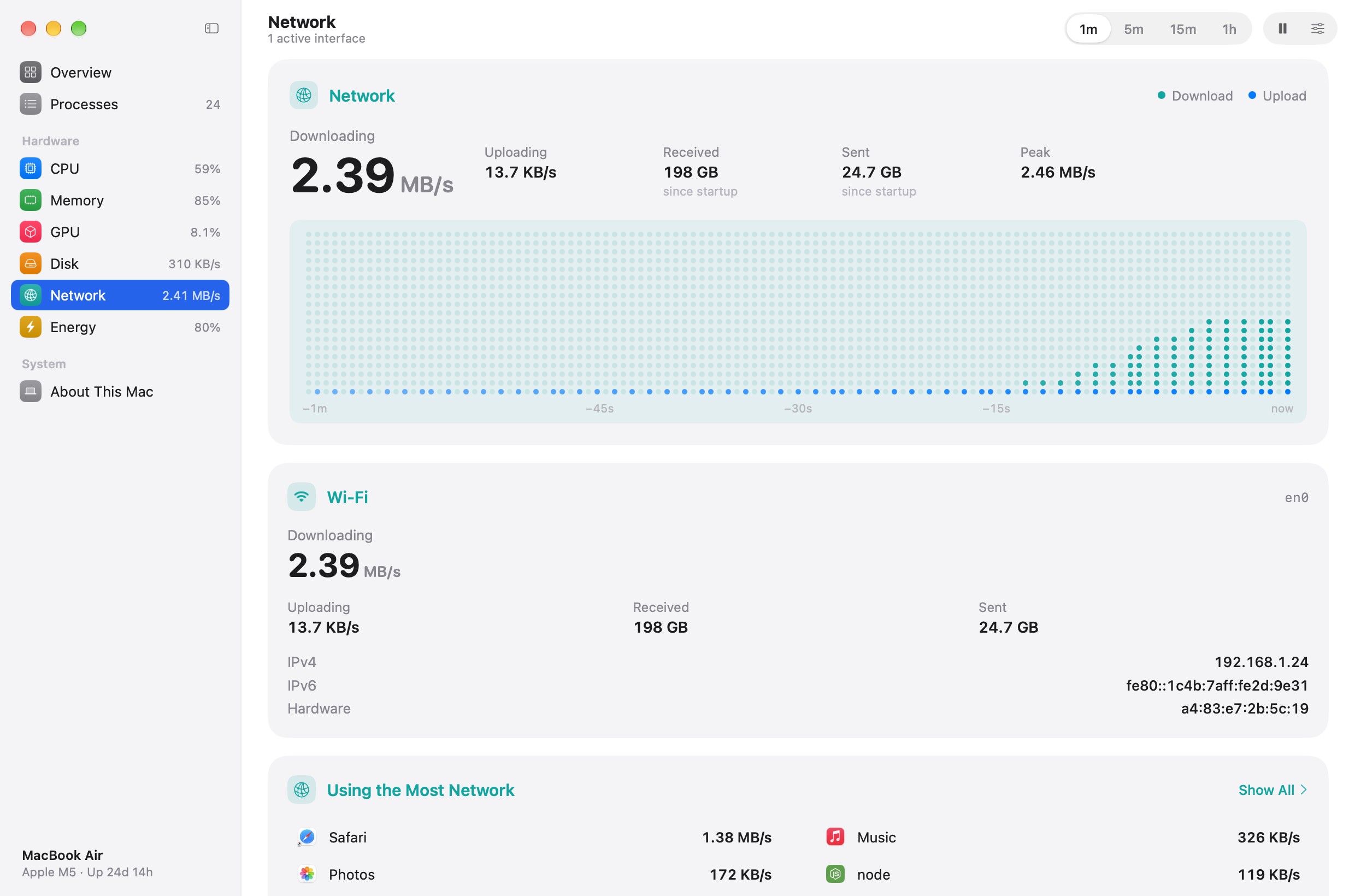This screenshot has height=896, width=1355.
Task: Click the Network globe icon in sidebar
Action: pyautogui.click(x=30, y=296)
